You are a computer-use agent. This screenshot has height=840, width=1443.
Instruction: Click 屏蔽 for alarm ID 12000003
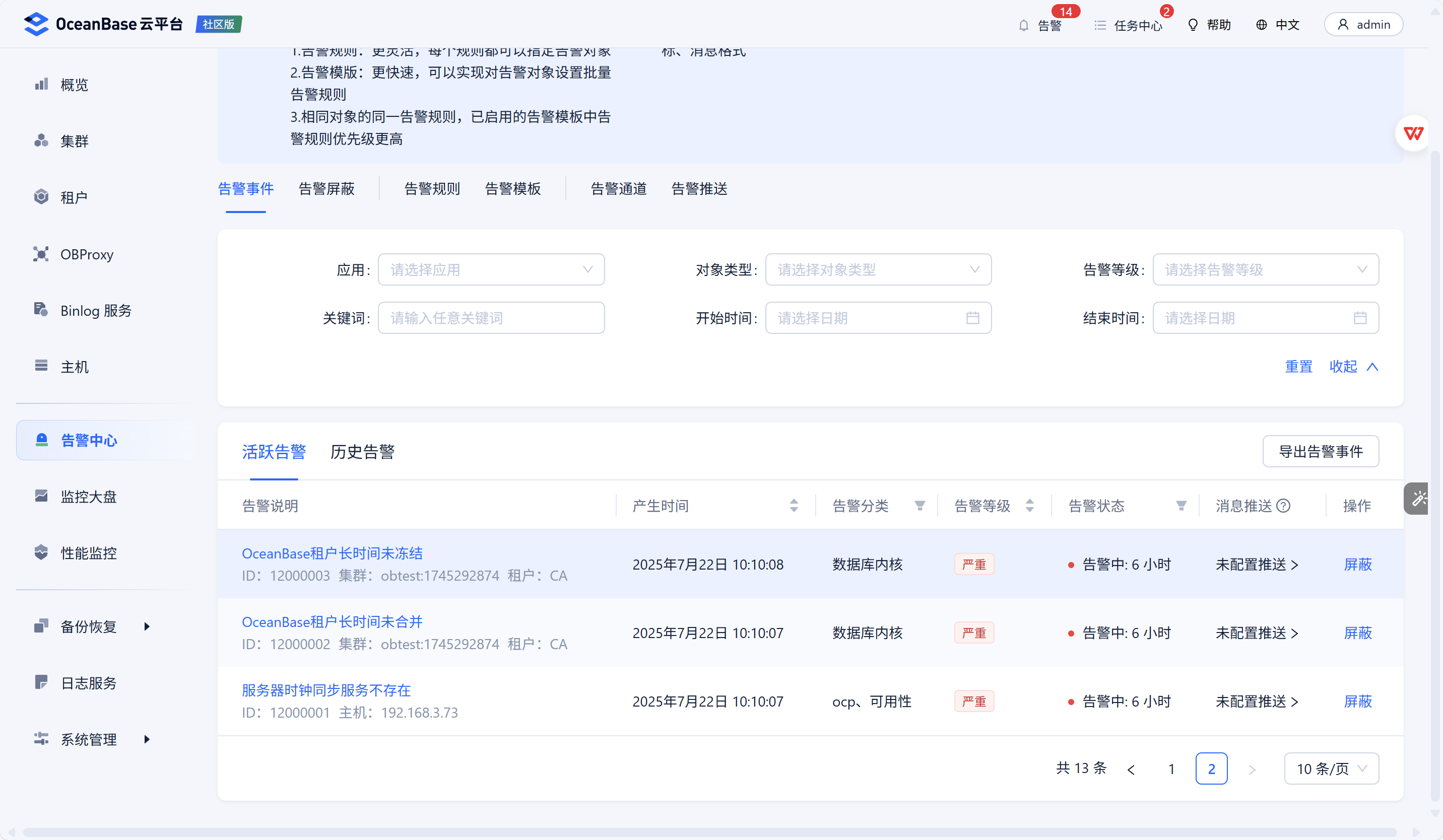point(1358,564)
